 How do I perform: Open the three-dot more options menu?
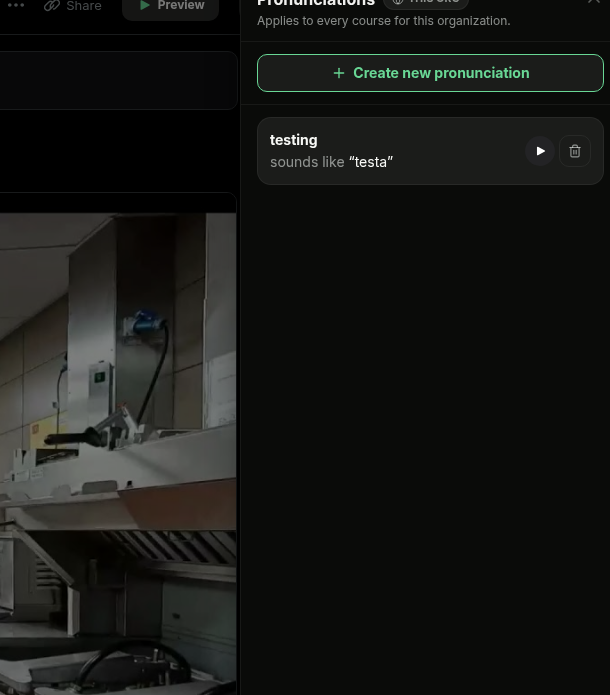click(x=16, y=5)
